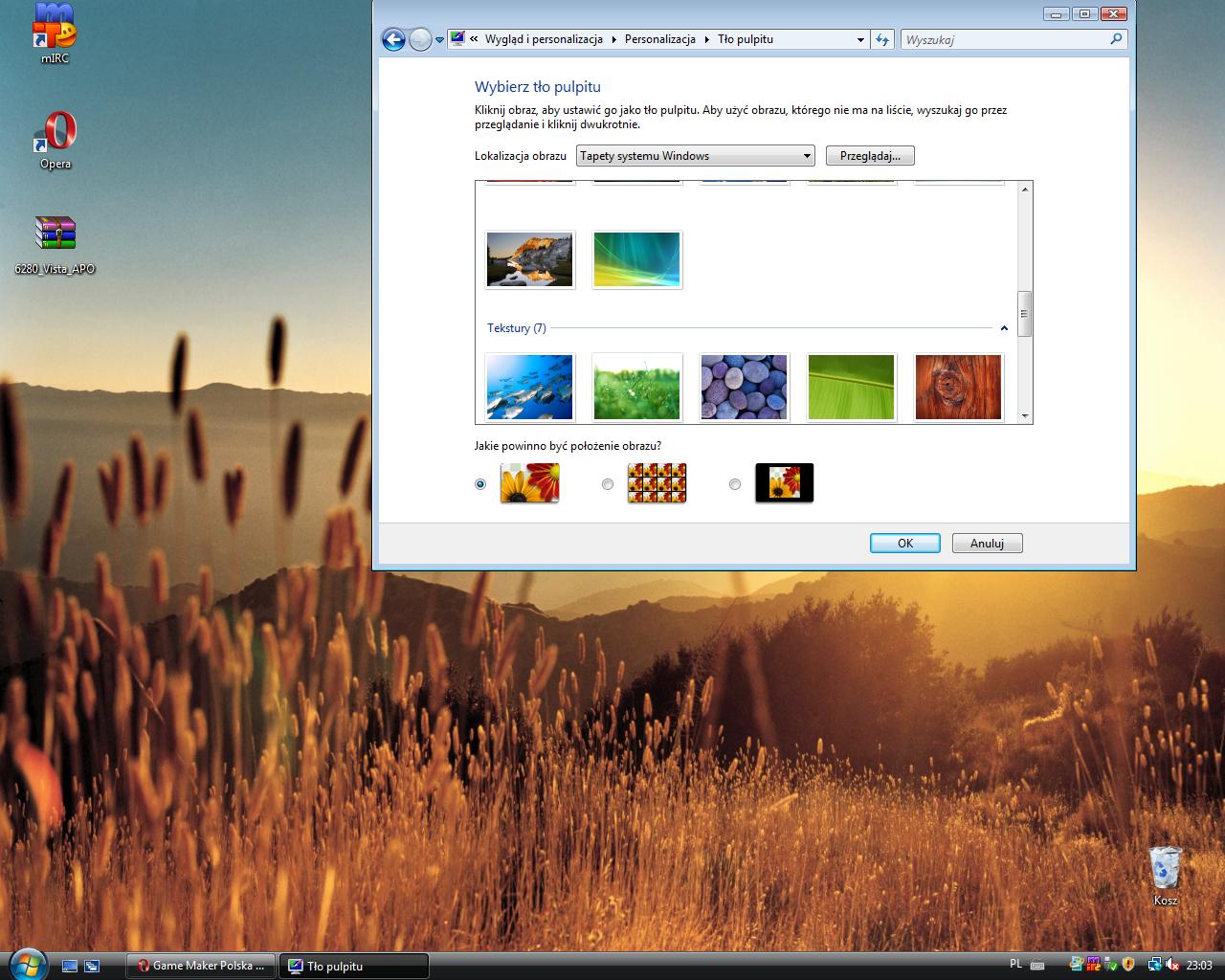Click the Show Desktop quick launch icon
Screen dimensions: 1225x980
point(70,966)
